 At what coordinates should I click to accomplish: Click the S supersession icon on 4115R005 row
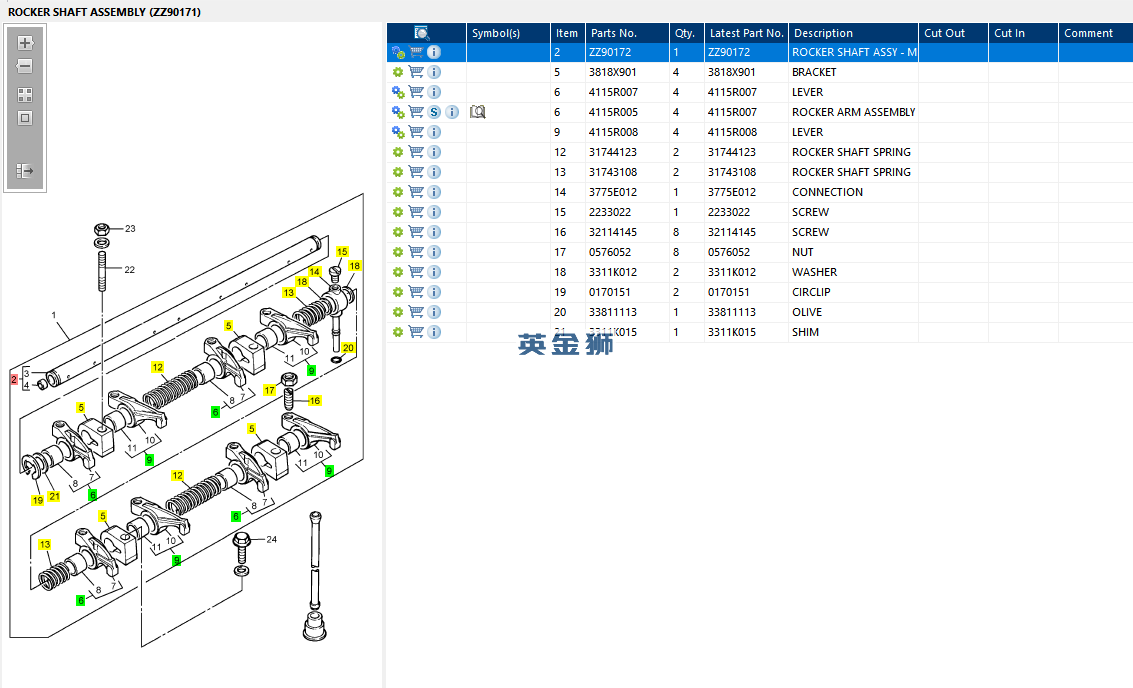[x=434, y=112]
